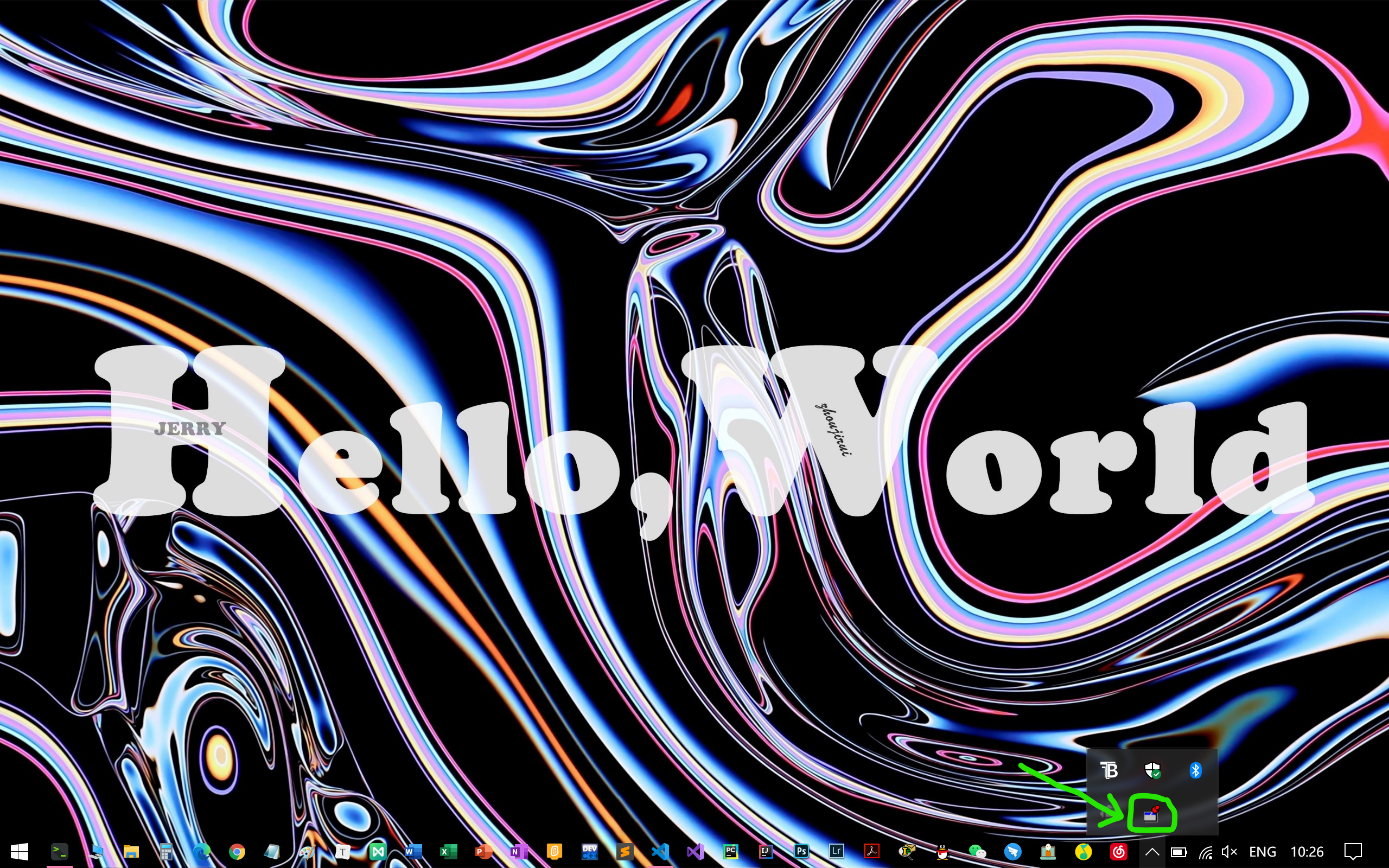This screenshot has width=1389, height=868.
Task: Open Google Chrome from the taskbar
Action: [x=237, y=851]
